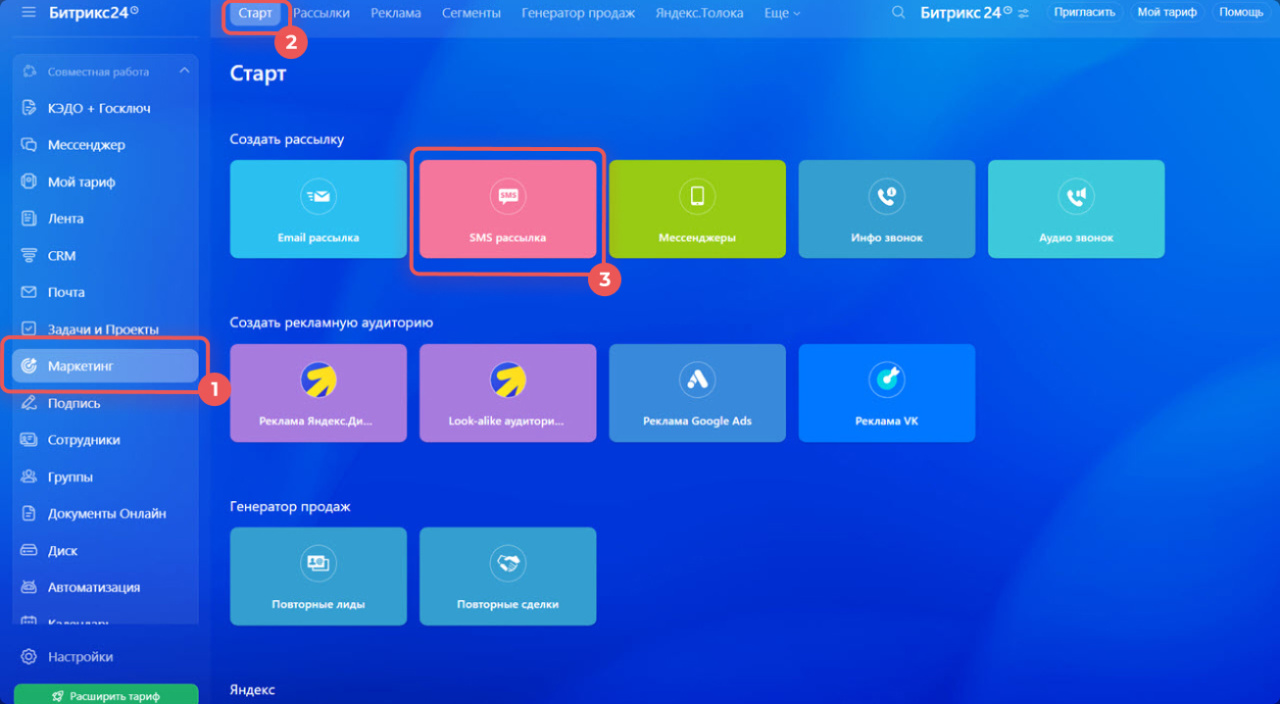1280x704 pixels.
Task: Open Автоматизация in the sidebar
Action: [x=105, y=587]
